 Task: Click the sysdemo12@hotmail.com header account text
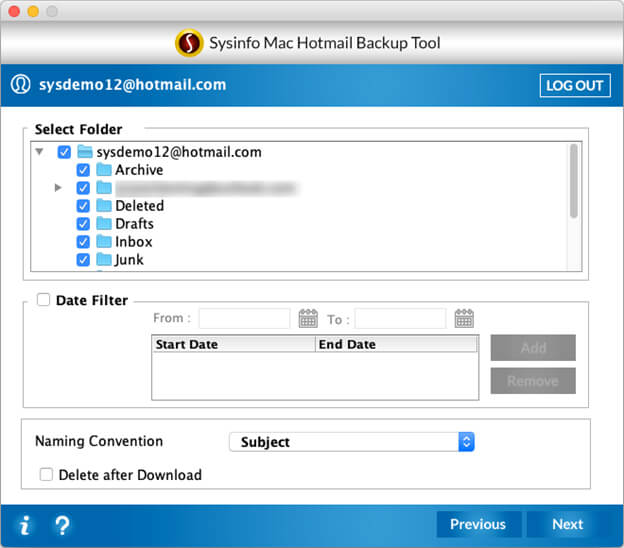point(133,84)
